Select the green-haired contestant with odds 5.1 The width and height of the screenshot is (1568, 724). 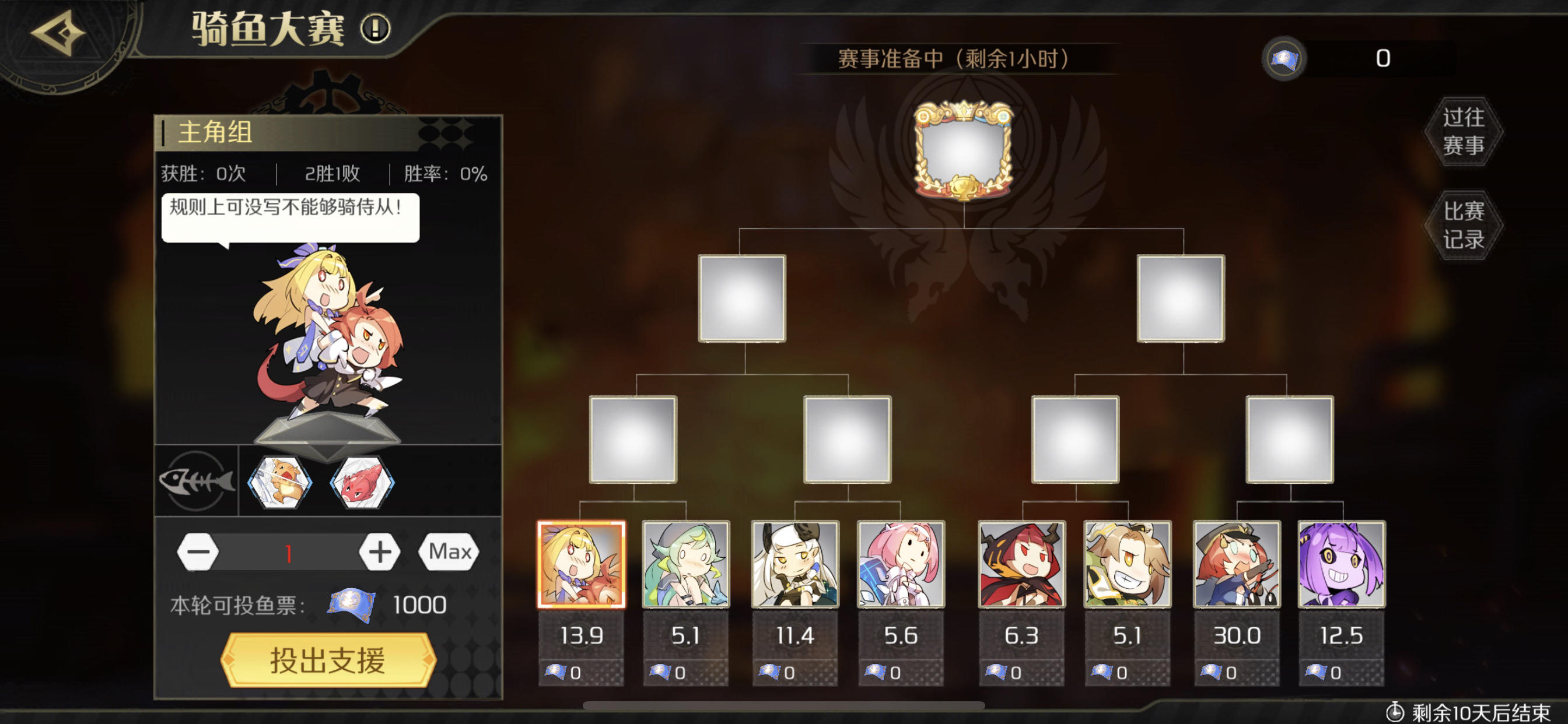(686, 564)
